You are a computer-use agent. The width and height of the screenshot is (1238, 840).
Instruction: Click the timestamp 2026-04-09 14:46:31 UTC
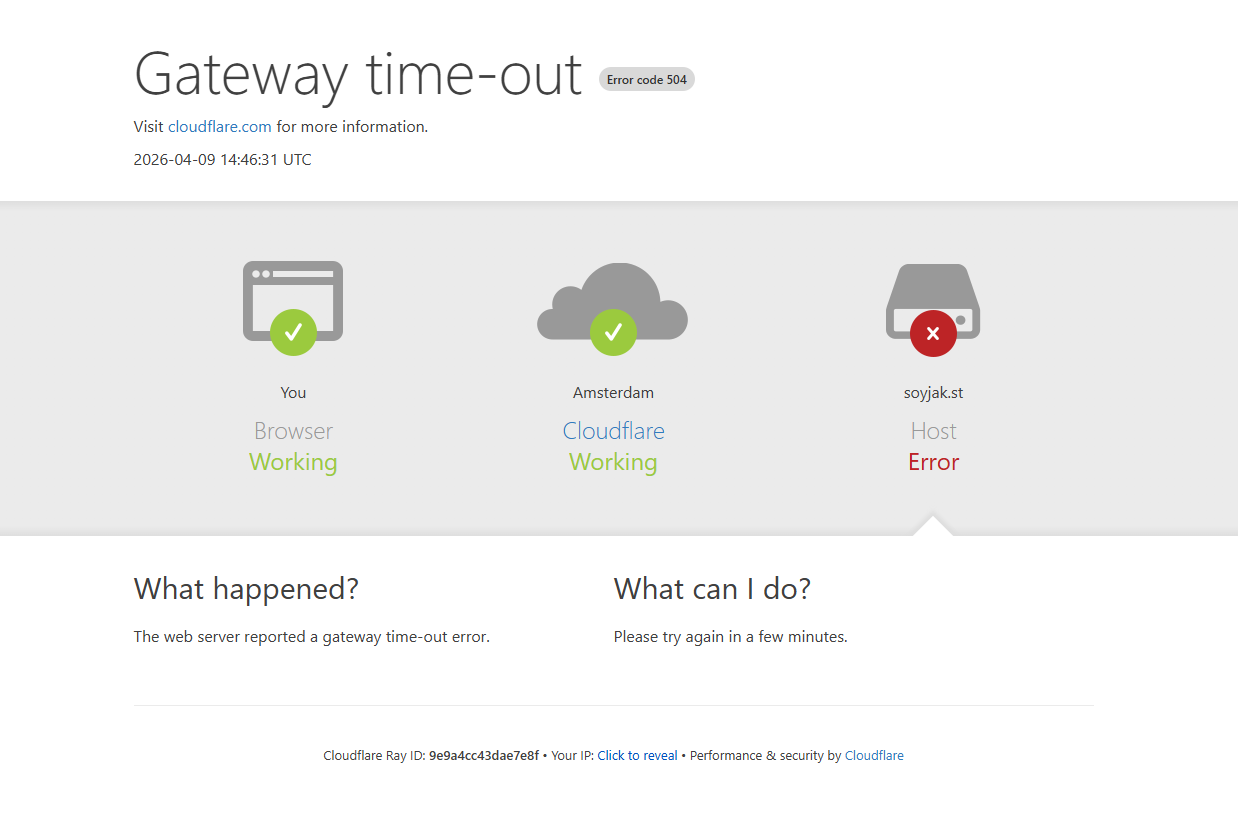click(223, 160)
